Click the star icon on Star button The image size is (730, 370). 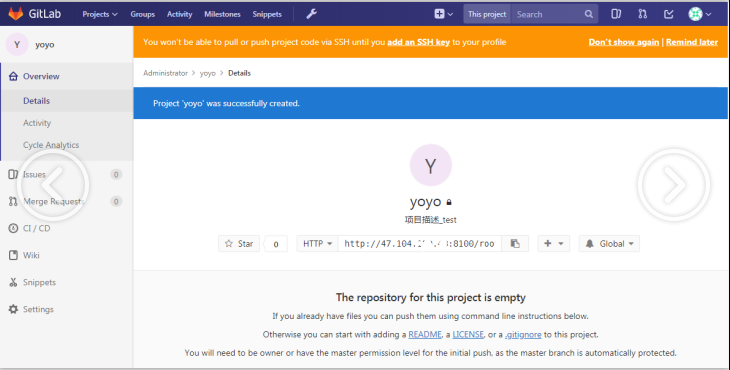pyautogui.click(x=229, y=243)
